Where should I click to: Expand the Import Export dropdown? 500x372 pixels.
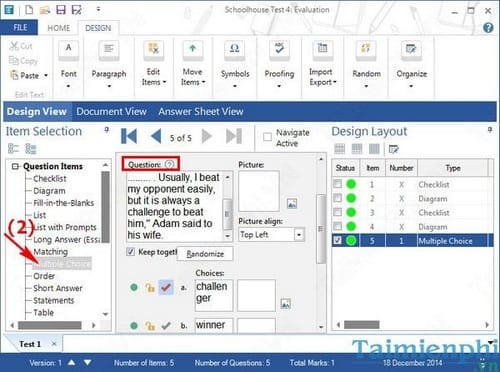322,77
